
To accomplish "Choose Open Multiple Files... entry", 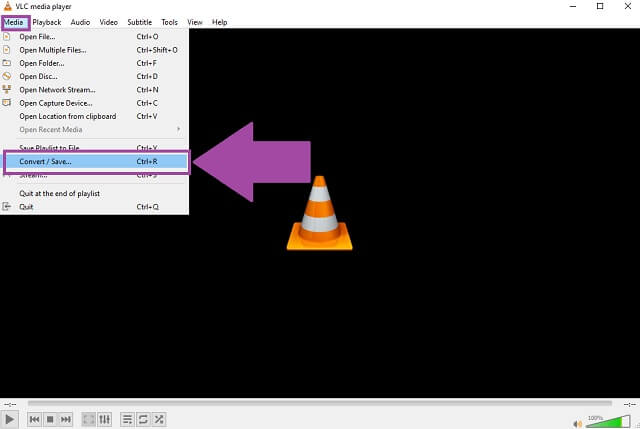I will click(95, 50).
